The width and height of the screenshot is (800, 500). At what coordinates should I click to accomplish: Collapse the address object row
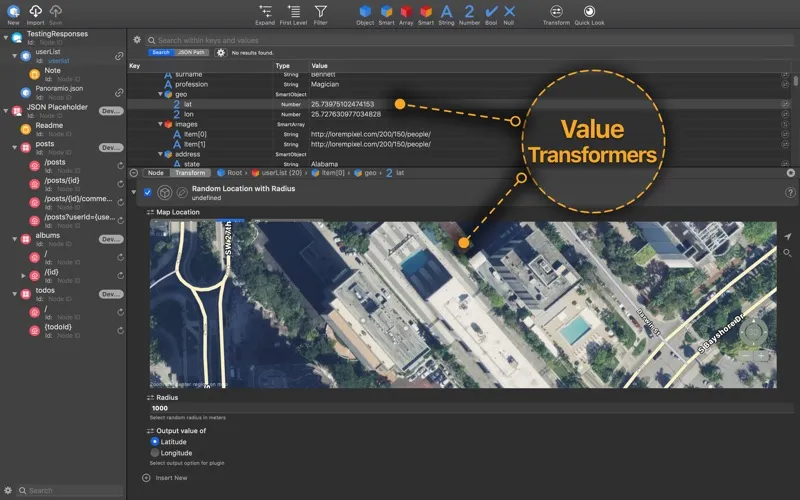(x=160, y=154)
